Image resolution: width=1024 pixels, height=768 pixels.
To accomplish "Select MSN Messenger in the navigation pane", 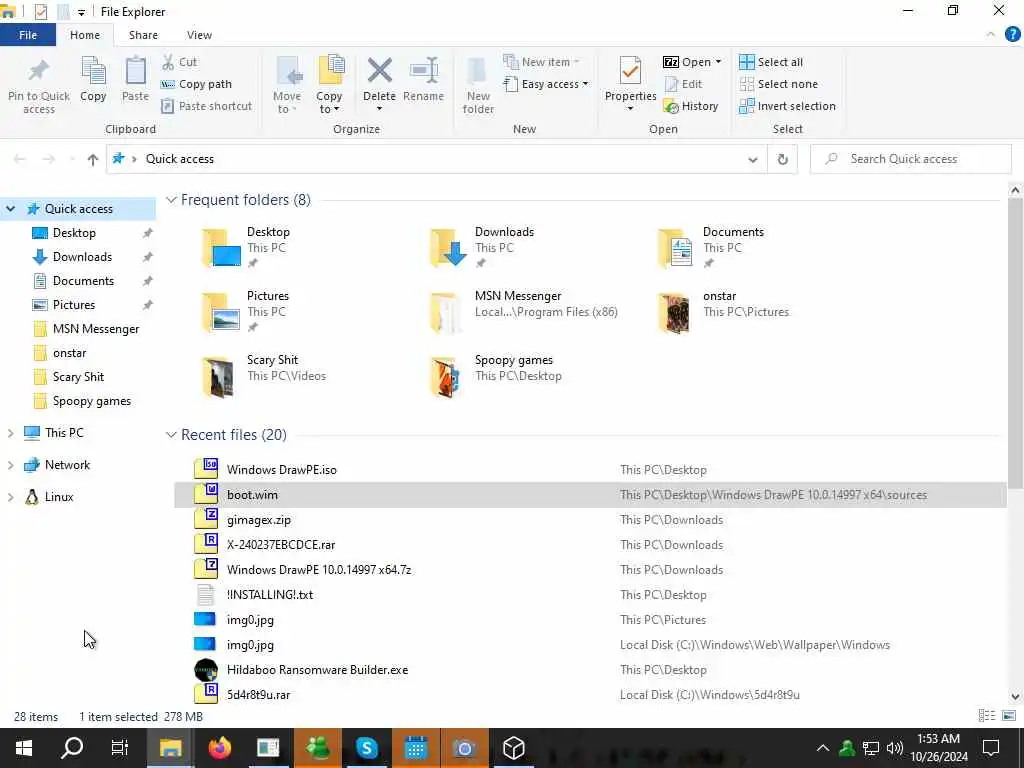I will point(95,329).
